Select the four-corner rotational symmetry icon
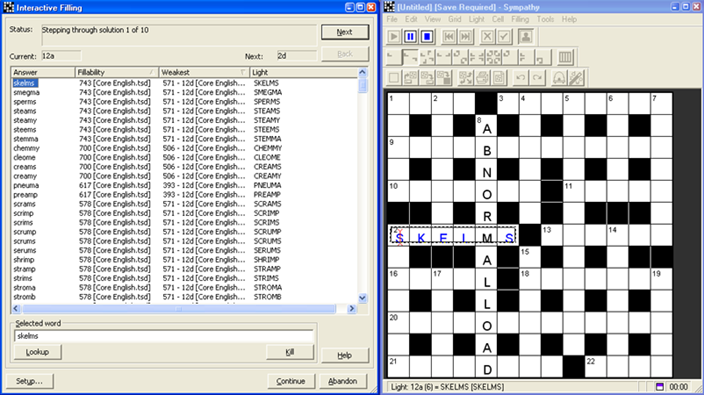704x395 pixels. pyautogui.click(x=427, y=57)
